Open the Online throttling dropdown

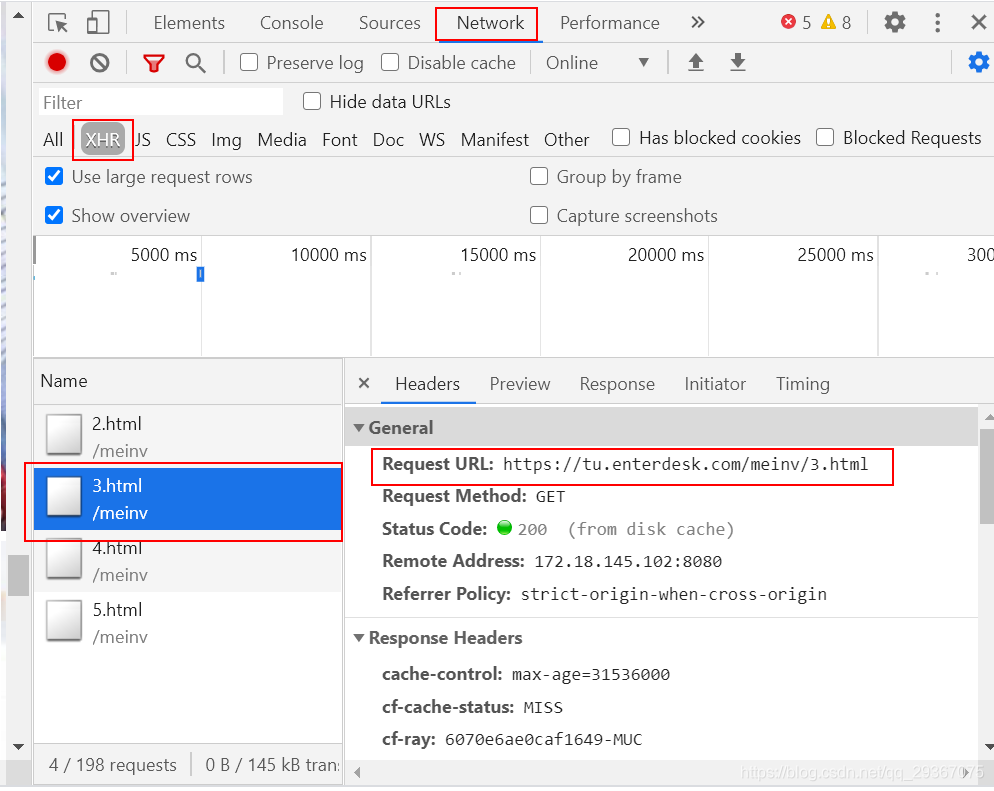pos(597,63)
